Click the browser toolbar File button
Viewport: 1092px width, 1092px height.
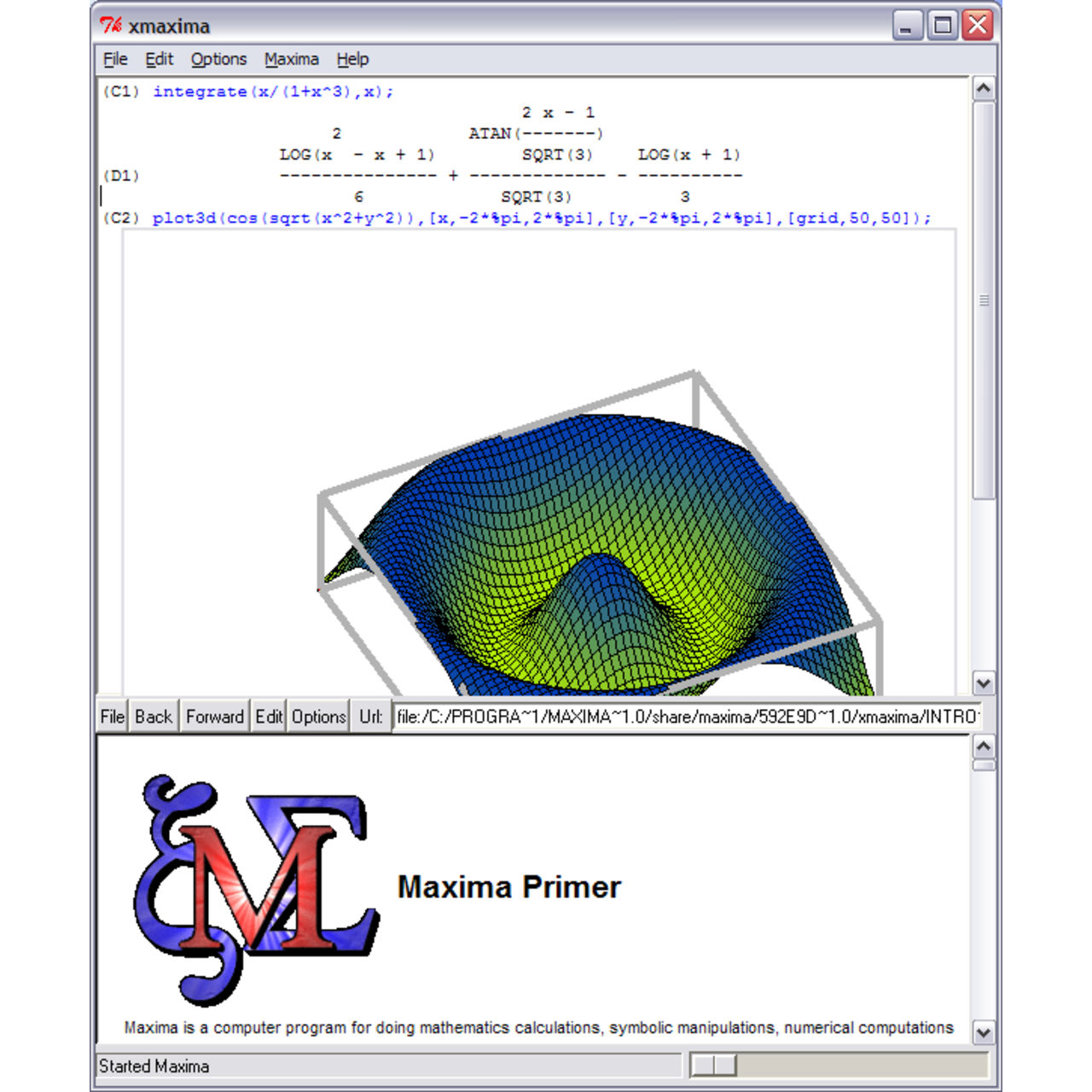(112, 717)
